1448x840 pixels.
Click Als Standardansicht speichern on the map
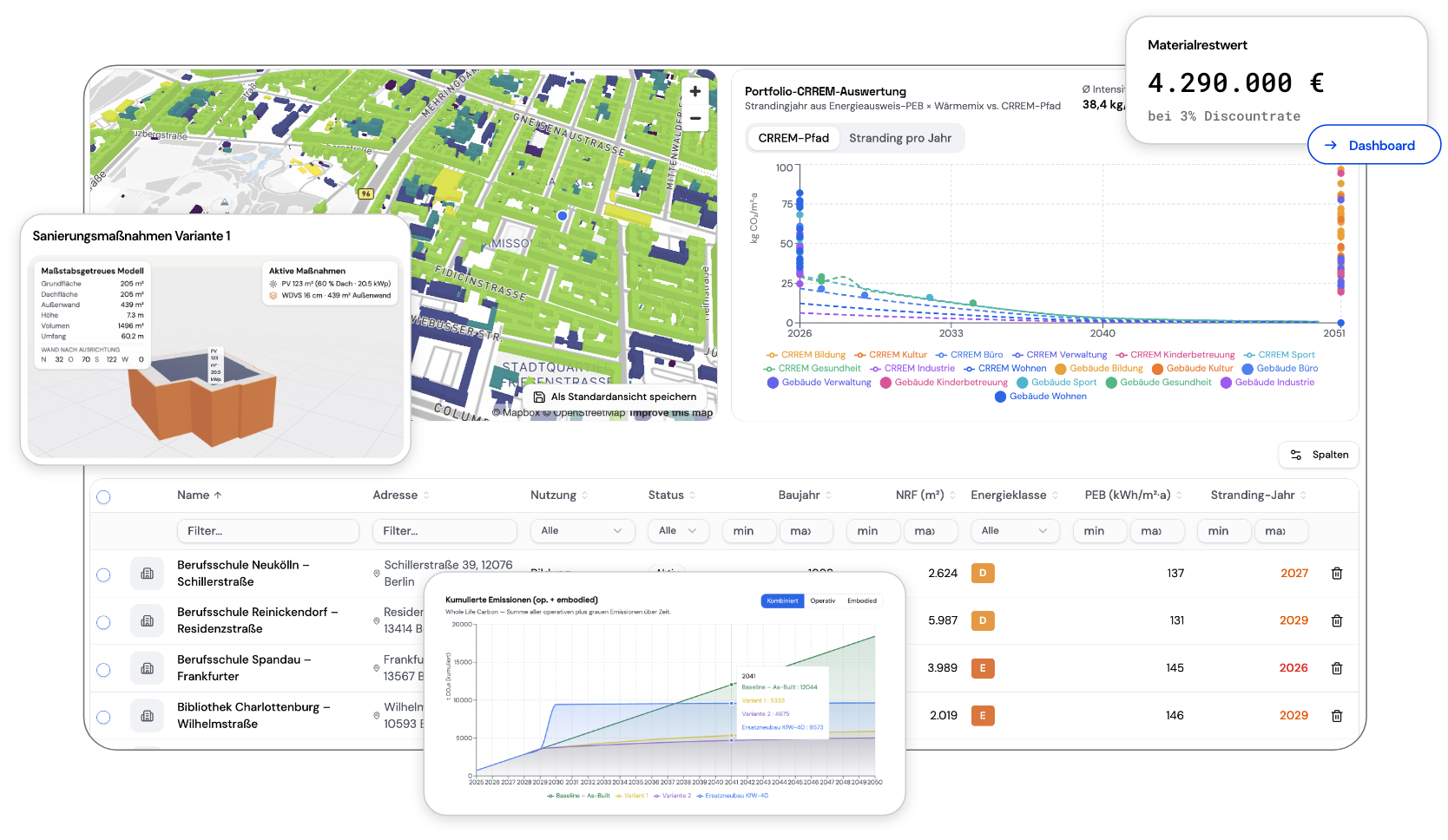coord(615,397)
